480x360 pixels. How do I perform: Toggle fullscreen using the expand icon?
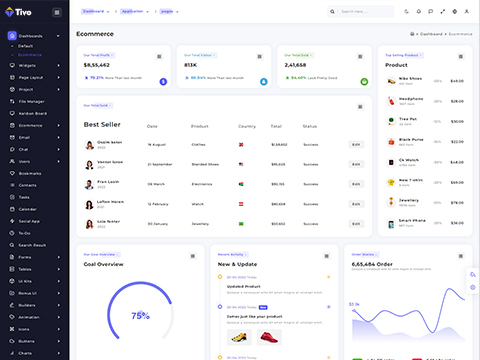click(x=443, y=12)
